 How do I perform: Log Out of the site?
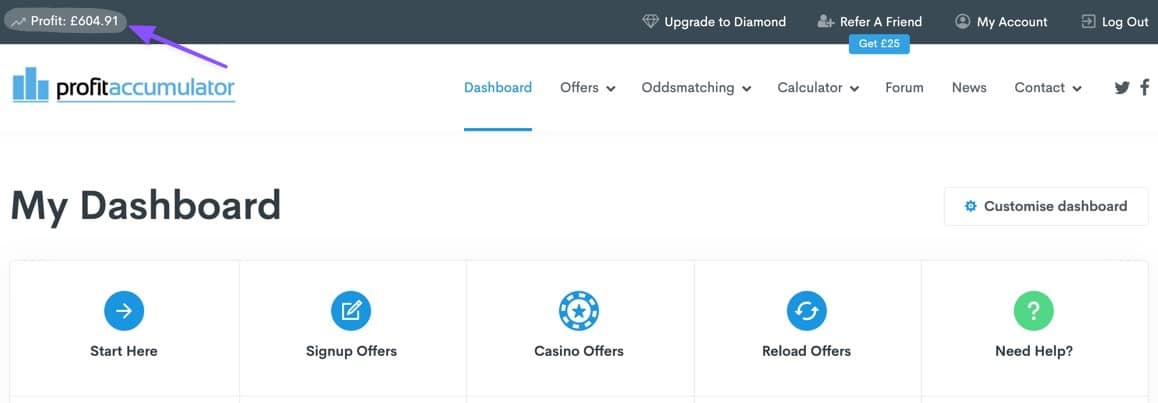pos(1126,22)
